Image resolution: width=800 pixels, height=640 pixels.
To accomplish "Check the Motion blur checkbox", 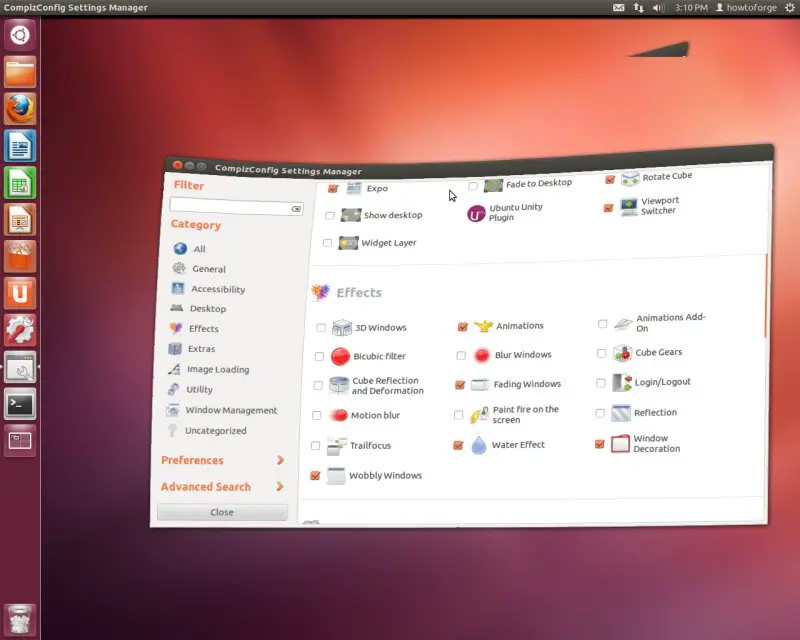I will [x=317, y=415].
